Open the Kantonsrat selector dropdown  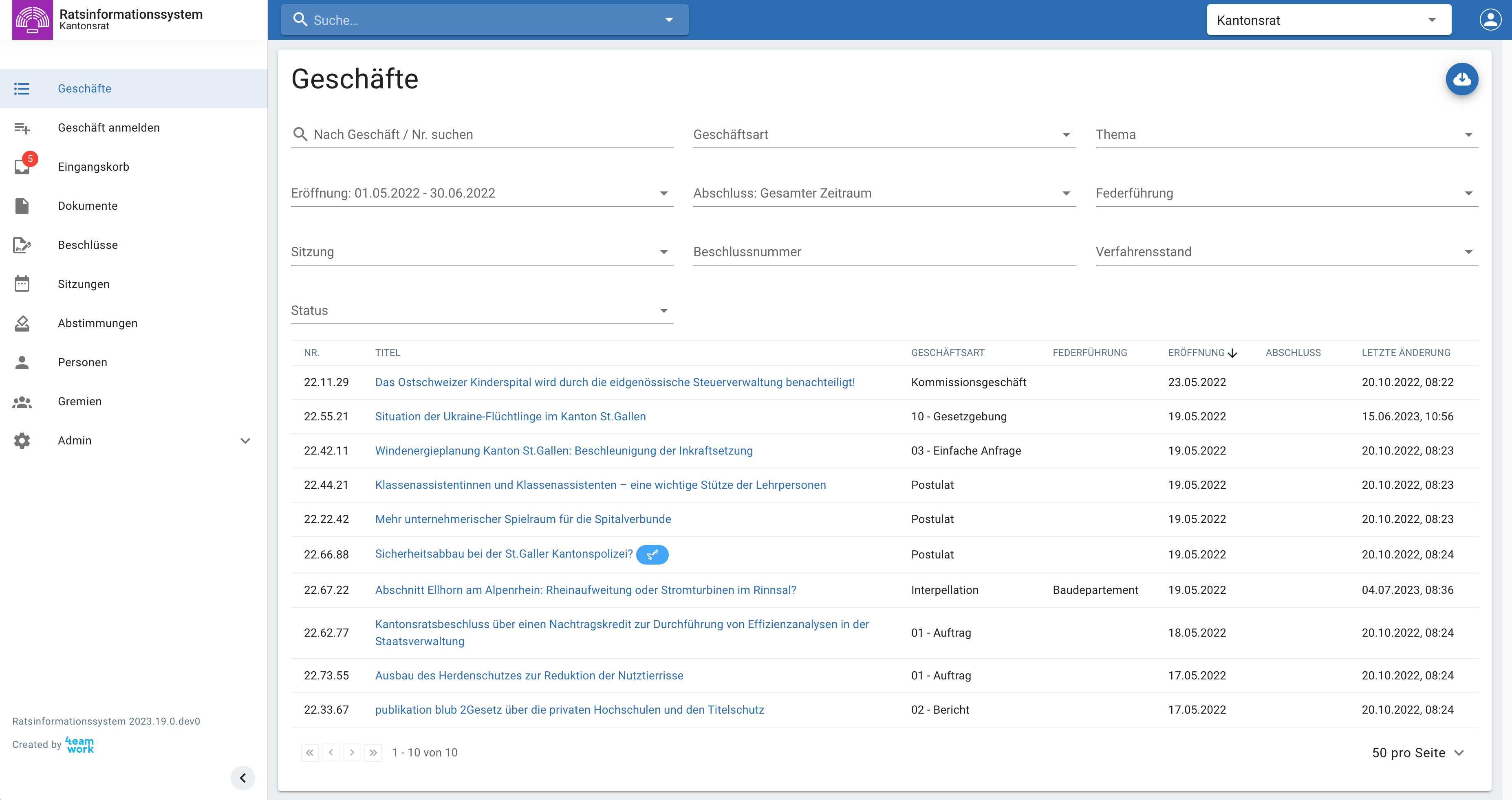click(x=1328, y=20)
